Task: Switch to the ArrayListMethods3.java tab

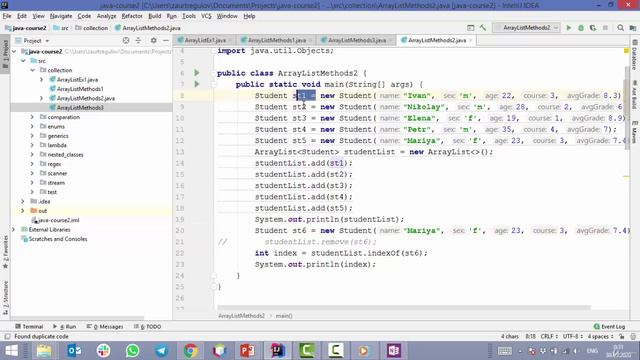Action: [357, 40]
